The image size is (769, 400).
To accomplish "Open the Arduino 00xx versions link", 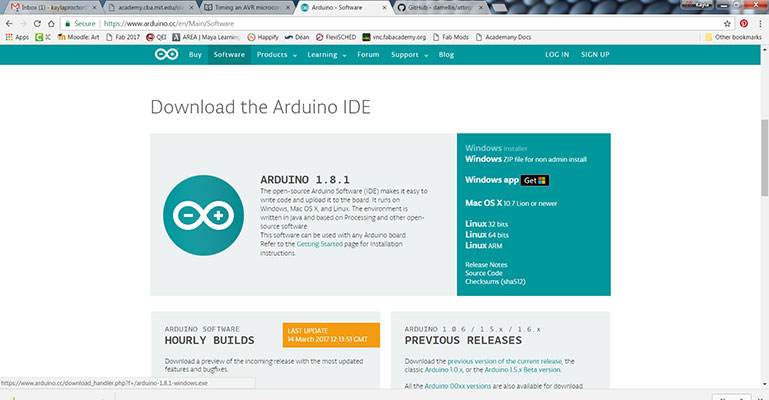I will [x=458, y=386].
